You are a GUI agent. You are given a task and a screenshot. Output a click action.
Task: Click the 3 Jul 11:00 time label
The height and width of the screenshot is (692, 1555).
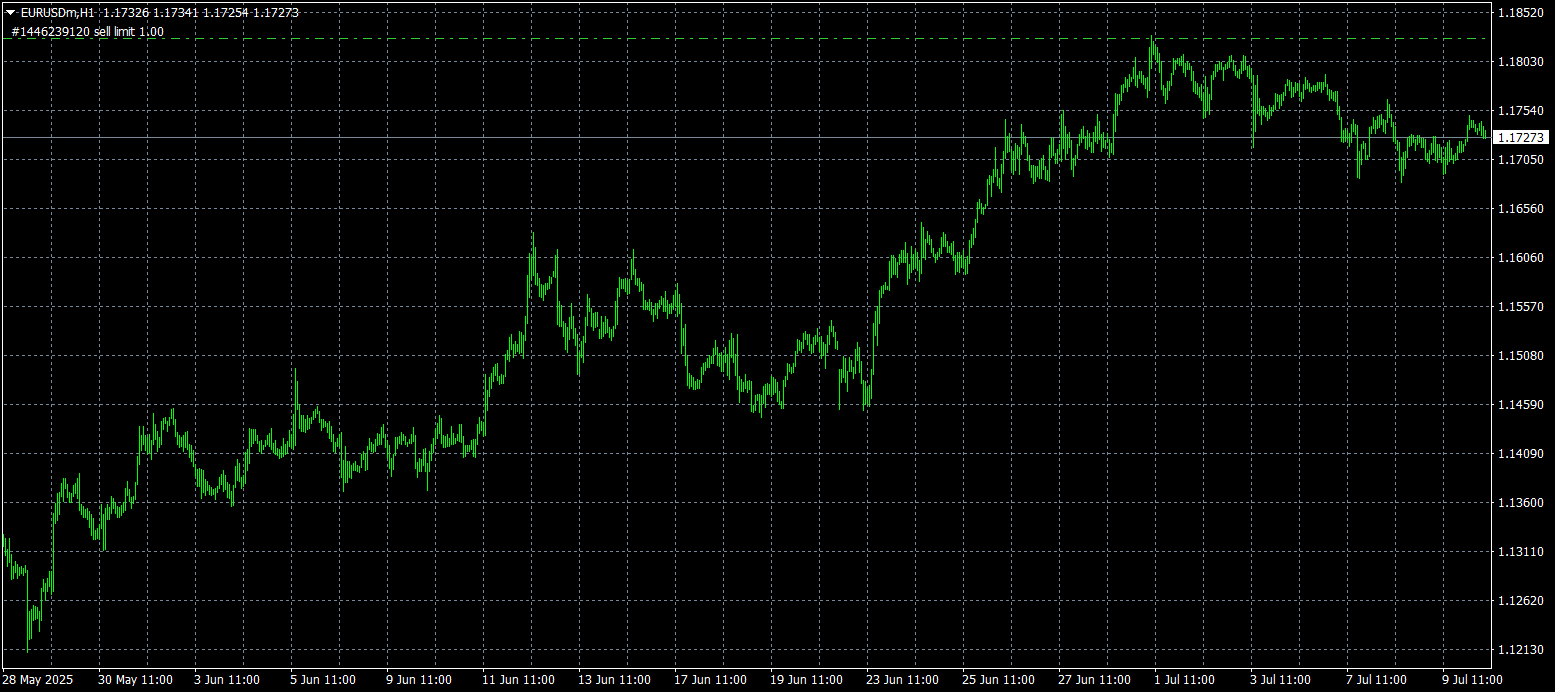[x=1283, y=680]
